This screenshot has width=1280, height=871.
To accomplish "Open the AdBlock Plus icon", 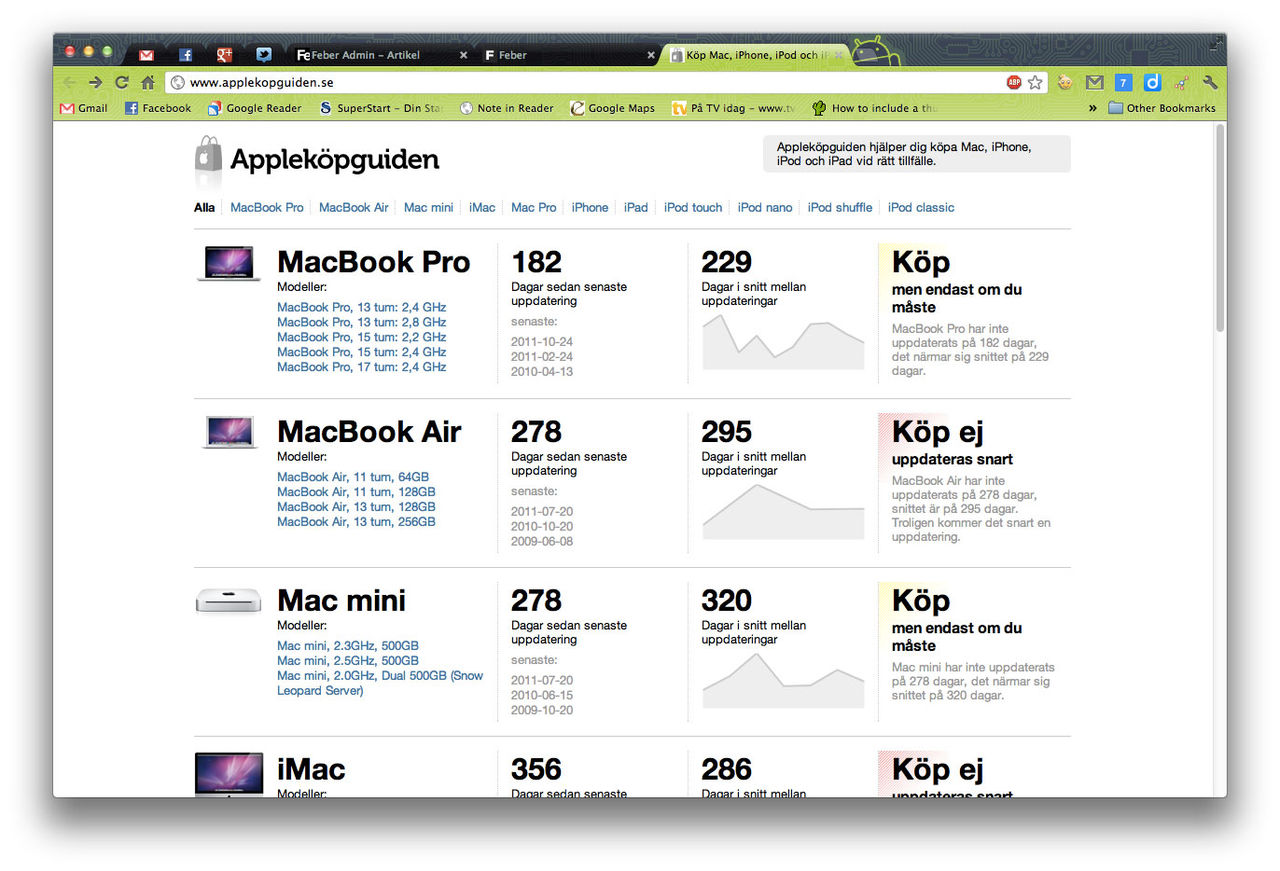I will [x=1014, y=82].
